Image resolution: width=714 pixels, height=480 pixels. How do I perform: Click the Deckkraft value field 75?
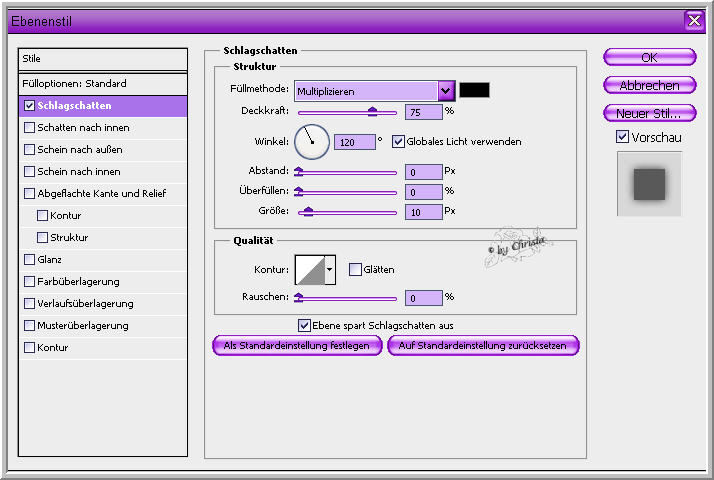[x=423, y=112]
